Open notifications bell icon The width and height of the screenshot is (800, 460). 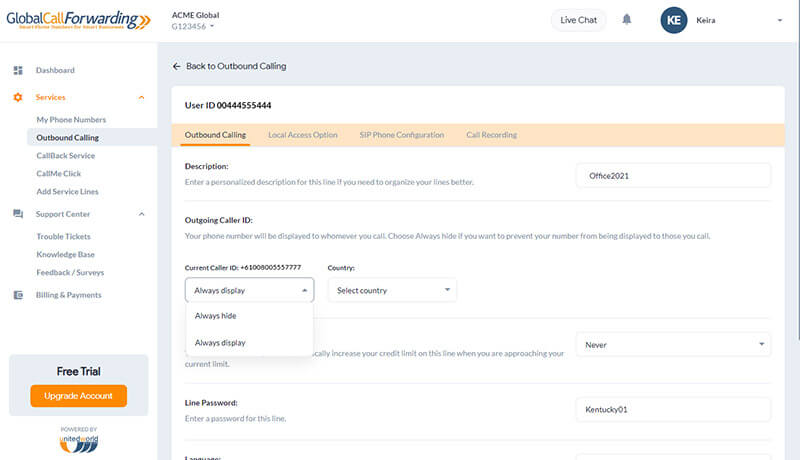pyautogui.click(x=627, y=20)
